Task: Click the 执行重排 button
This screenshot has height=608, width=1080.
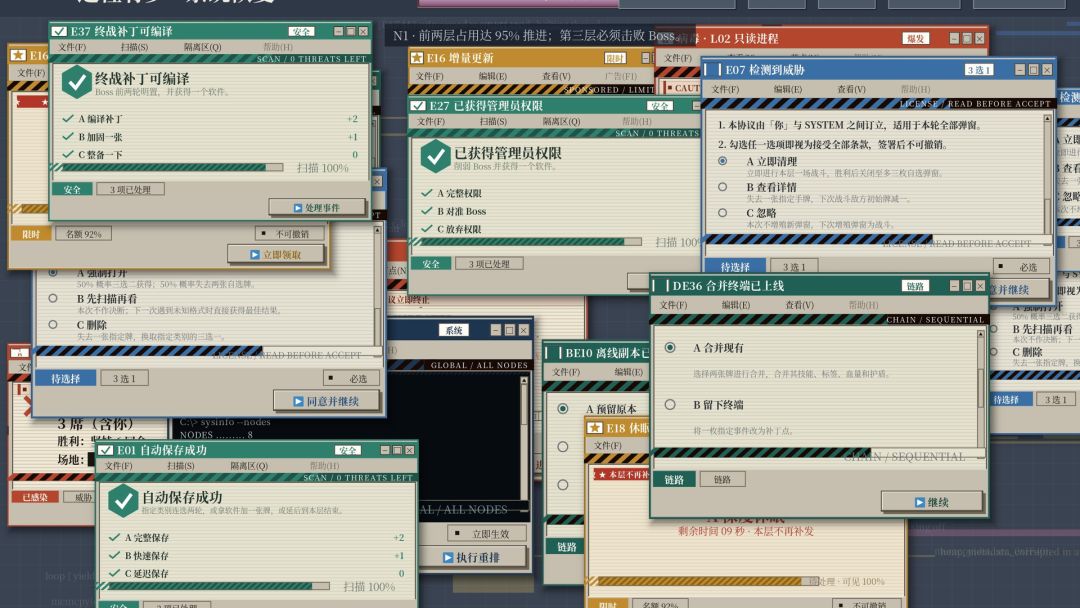Action: [473, 557]
